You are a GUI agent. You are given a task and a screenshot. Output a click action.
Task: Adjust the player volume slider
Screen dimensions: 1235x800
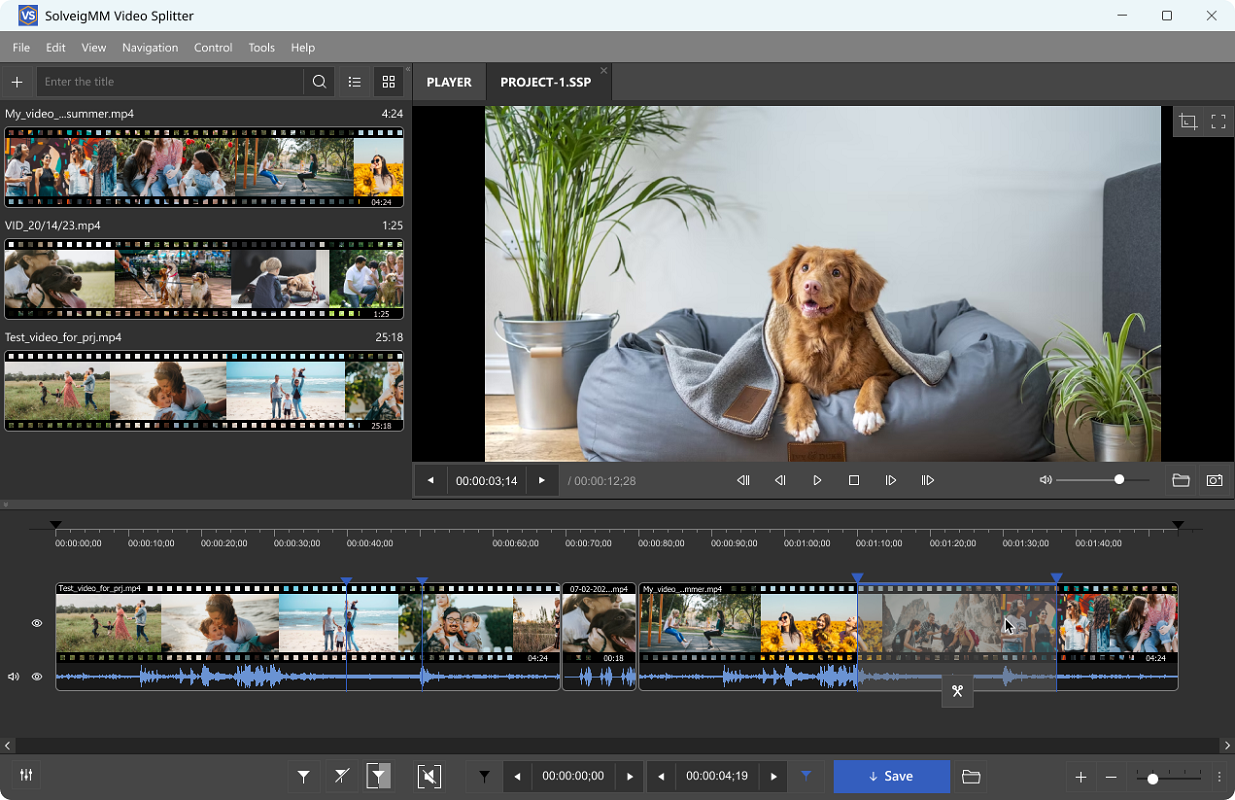(x=1118, y=481)
